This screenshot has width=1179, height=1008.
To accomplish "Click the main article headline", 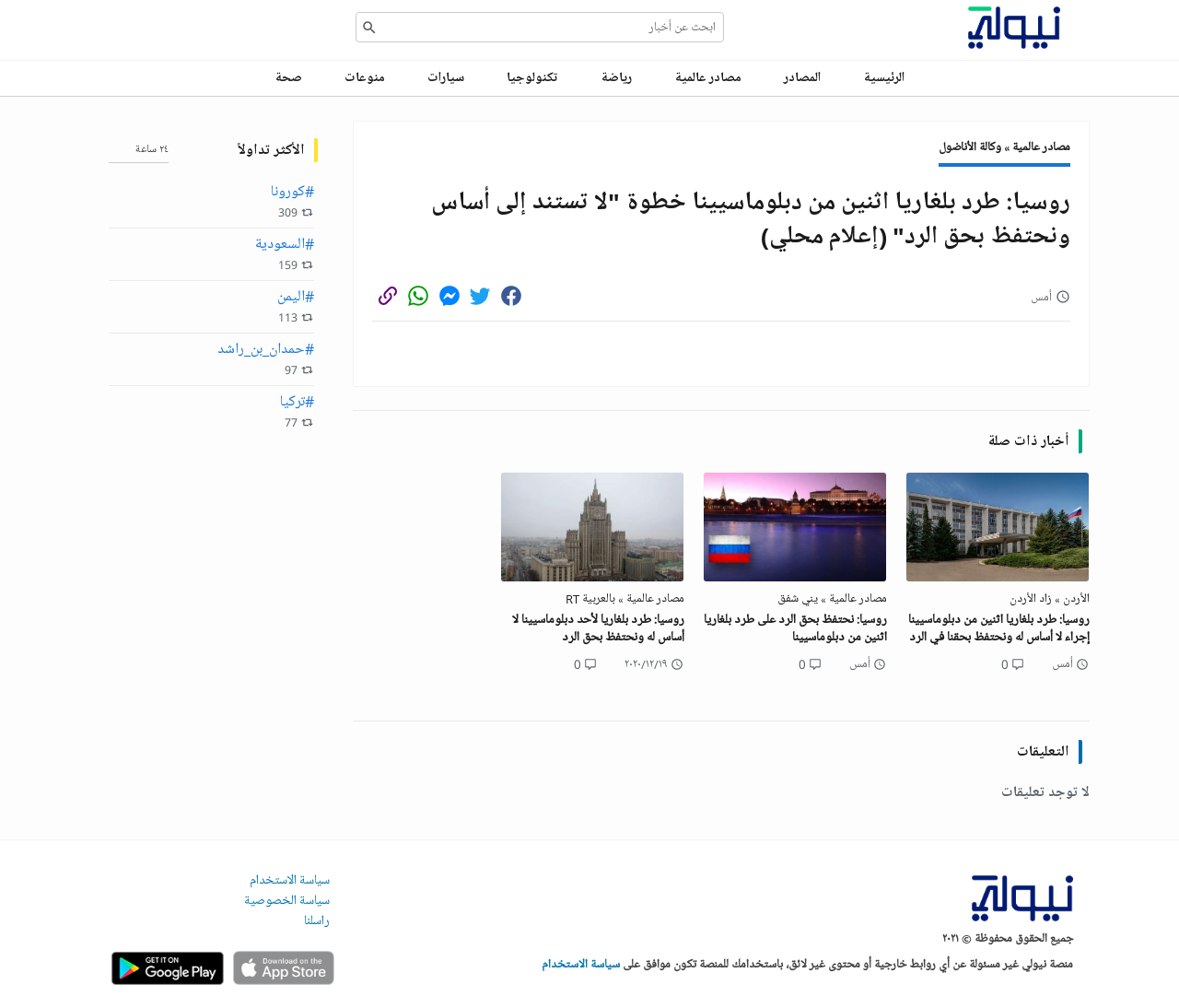I will [x=751, y=218].
